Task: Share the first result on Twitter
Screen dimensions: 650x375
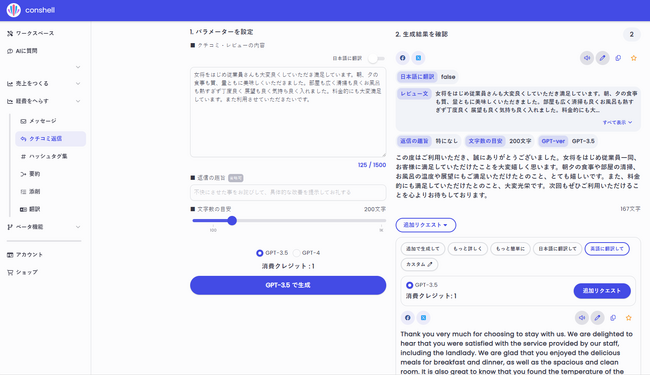Action: [418, 58]
